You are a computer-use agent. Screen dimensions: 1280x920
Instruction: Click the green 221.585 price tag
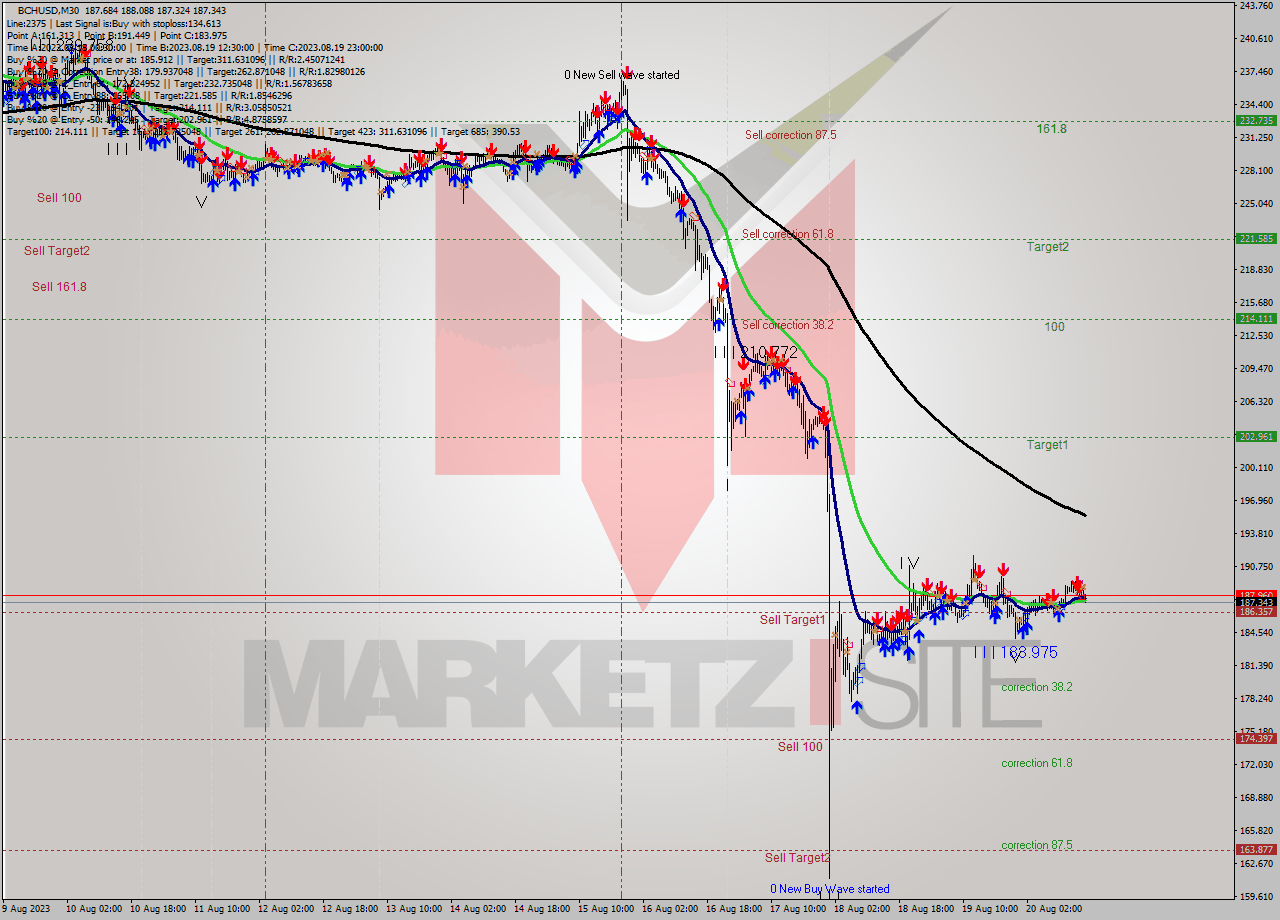click(x=1257, y=238)
